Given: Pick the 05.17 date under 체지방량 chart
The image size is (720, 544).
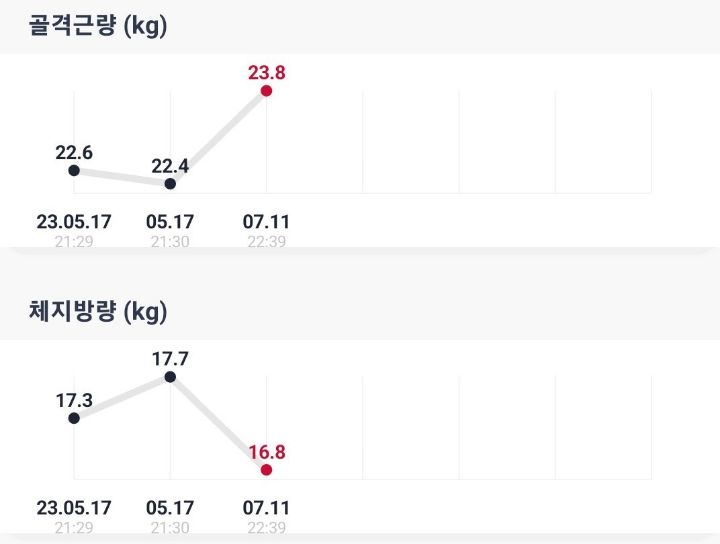Looking at the screenshot, I should tap(170, 507).
